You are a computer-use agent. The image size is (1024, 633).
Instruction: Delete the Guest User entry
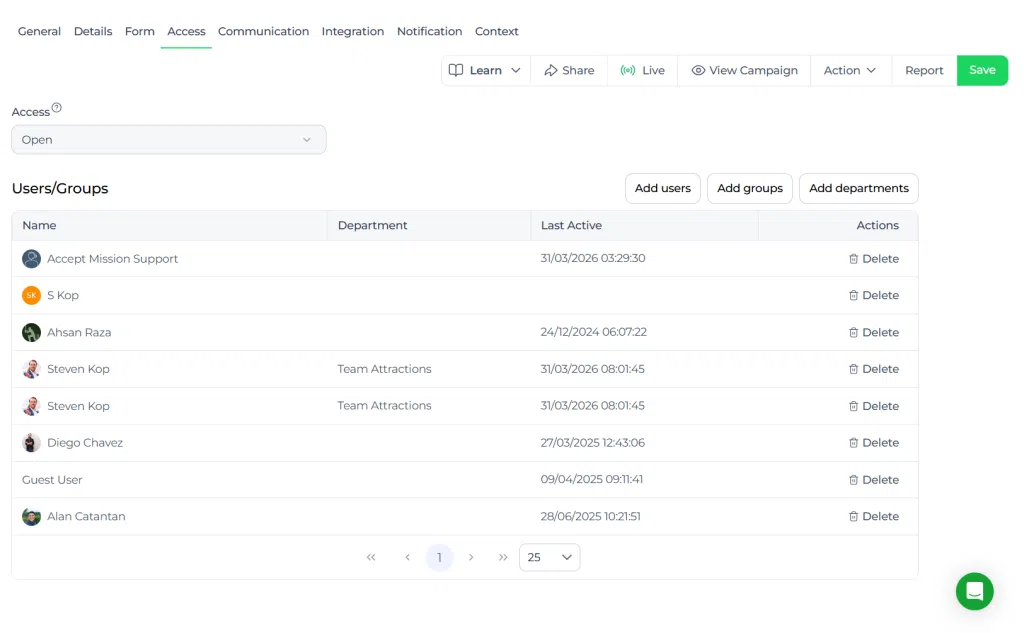click(874, 480)
